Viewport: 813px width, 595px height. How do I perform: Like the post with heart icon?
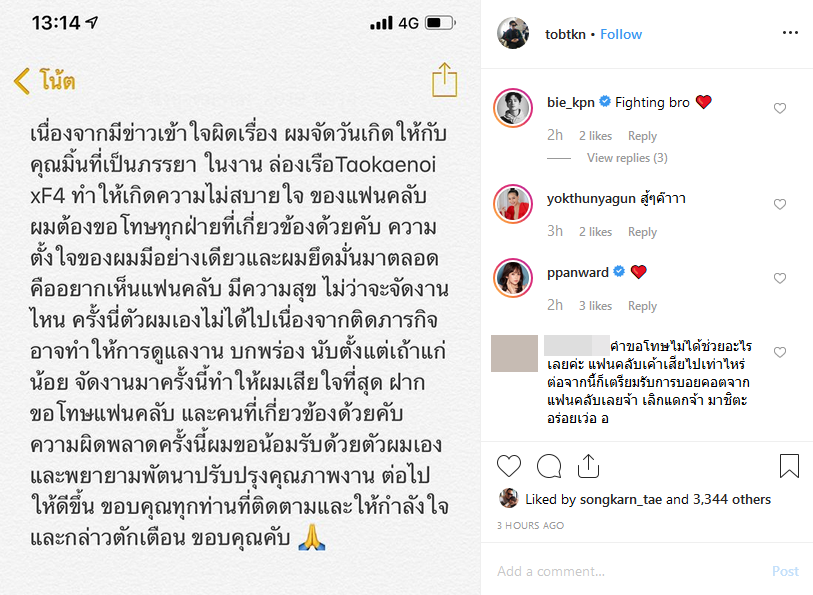509,465
